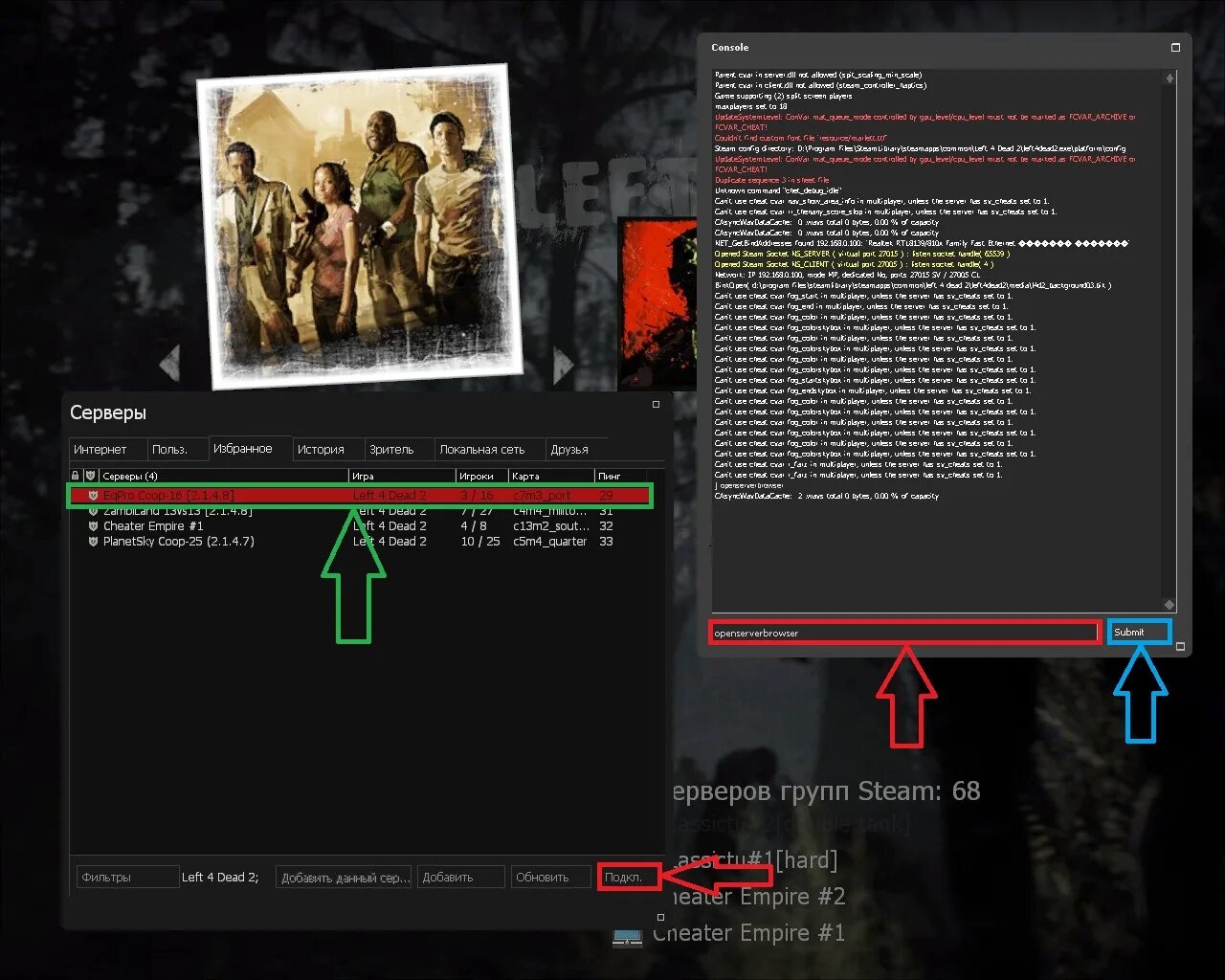This screenshot has height=980, width=1225.
Task: Click server computer icon near Cheater Empire #1
Action: pyautogui.click(x=628, y=937)
